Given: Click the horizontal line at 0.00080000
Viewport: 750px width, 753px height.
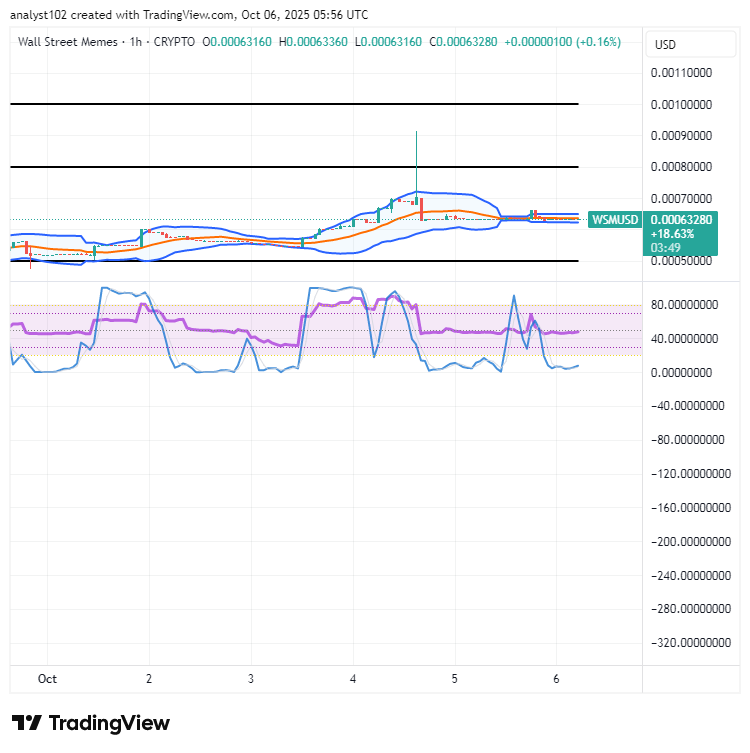Looking at the screenshot, I should tap(294, 167).
